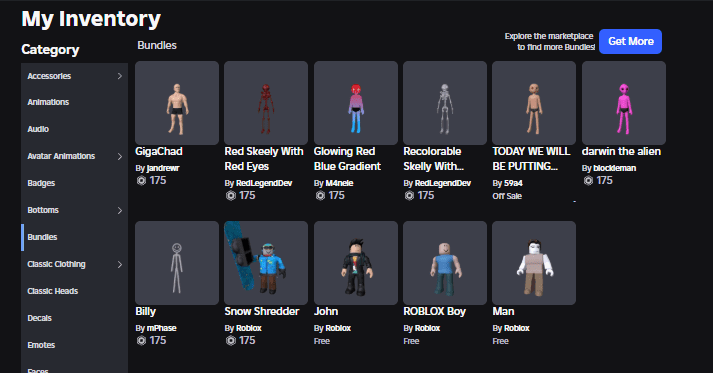The width and height of the screenshot is (713, 373).
Task: Click the Robux icon under Glowing Red Blue Gradient
Action: pos(320,196)
